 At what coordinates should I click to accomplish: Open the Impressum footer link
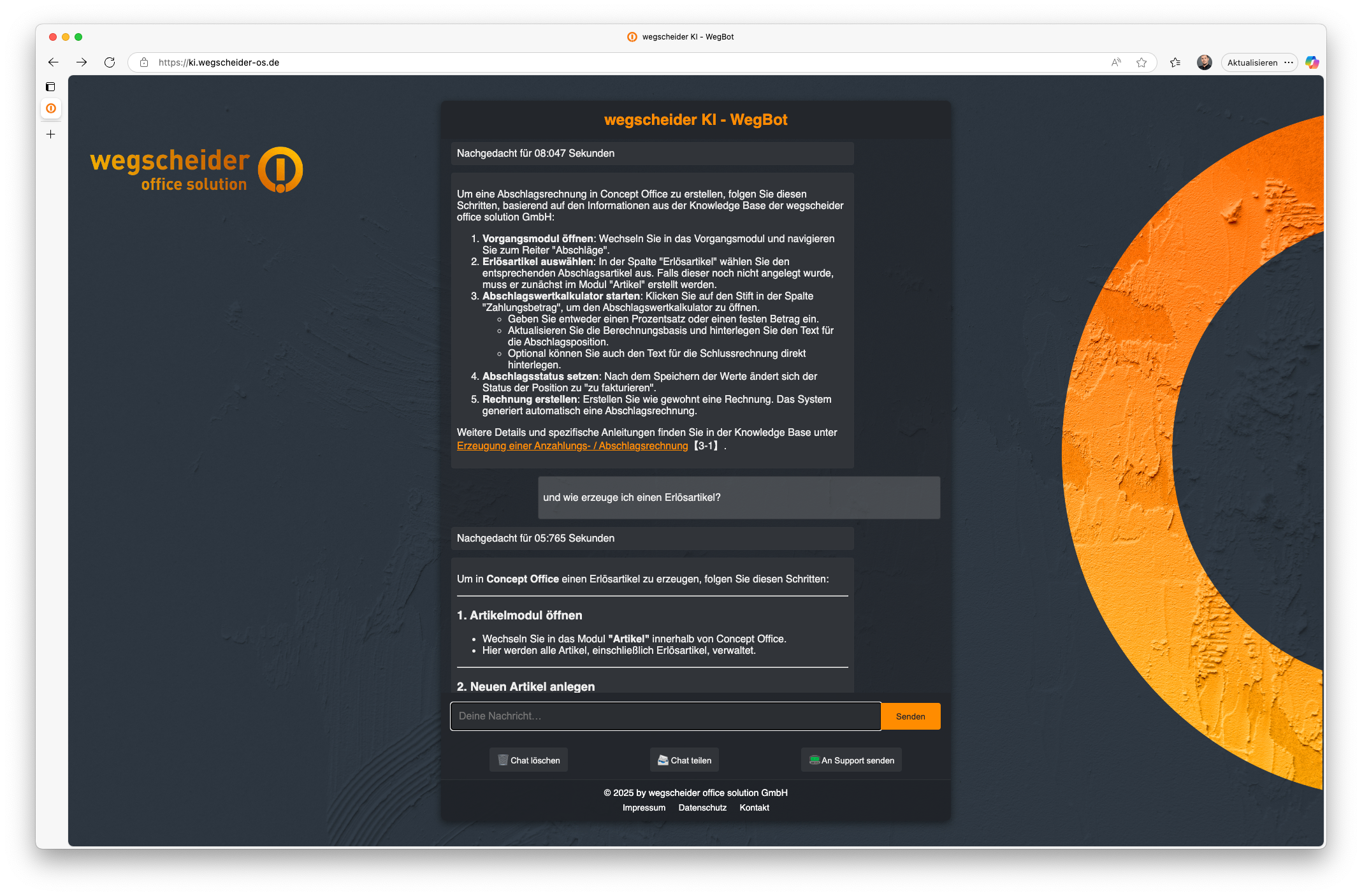tap(644, 807)
